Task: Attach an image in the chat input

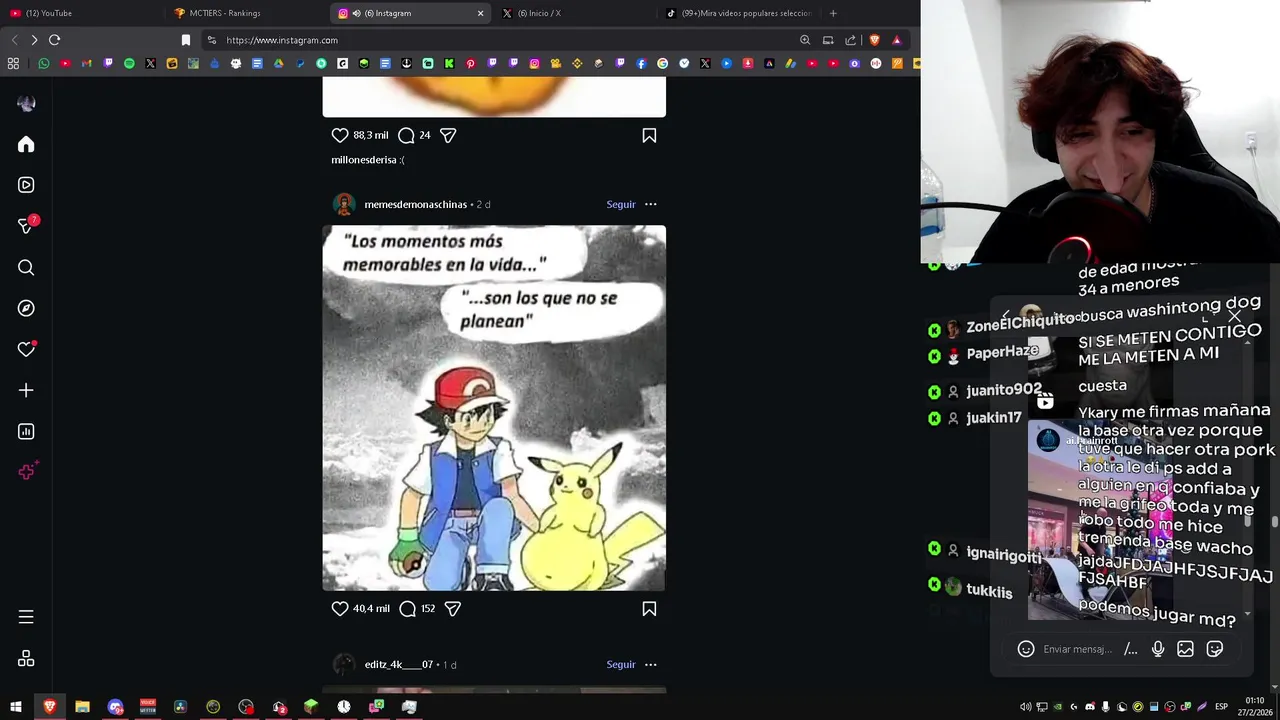Action: tap(1185, 649)
